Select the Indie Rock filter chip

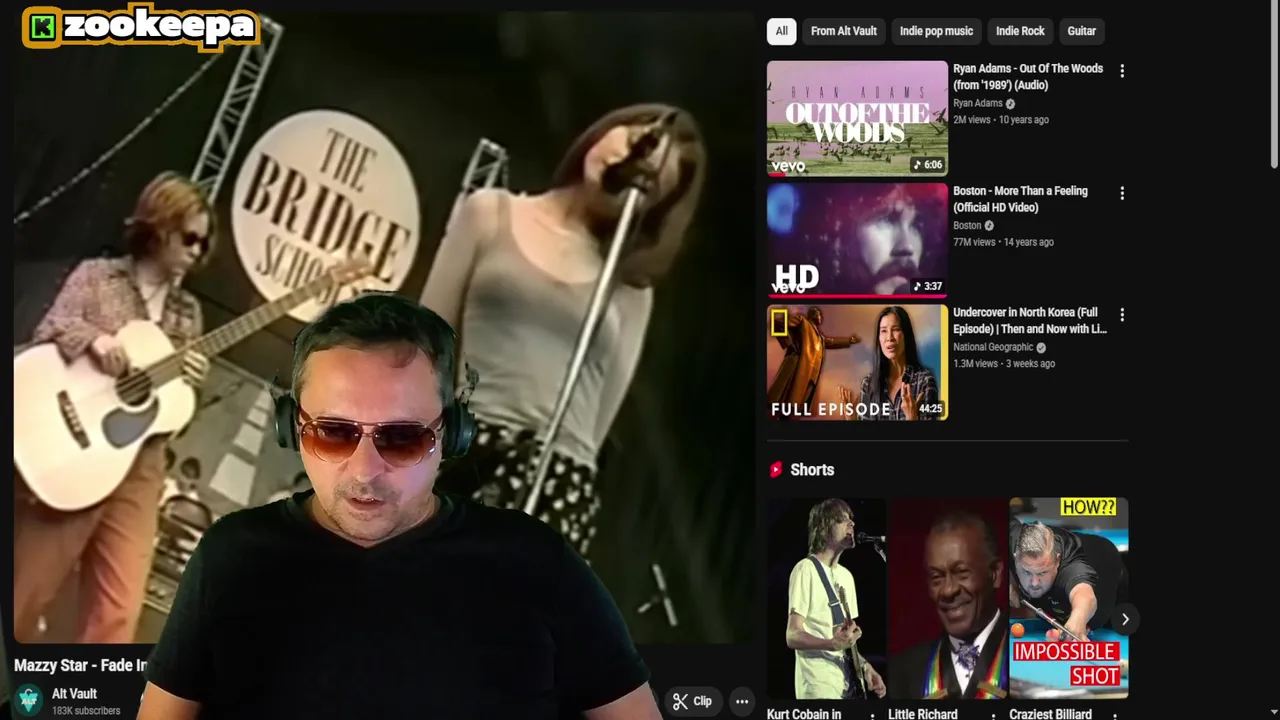tap(1020, 31)
